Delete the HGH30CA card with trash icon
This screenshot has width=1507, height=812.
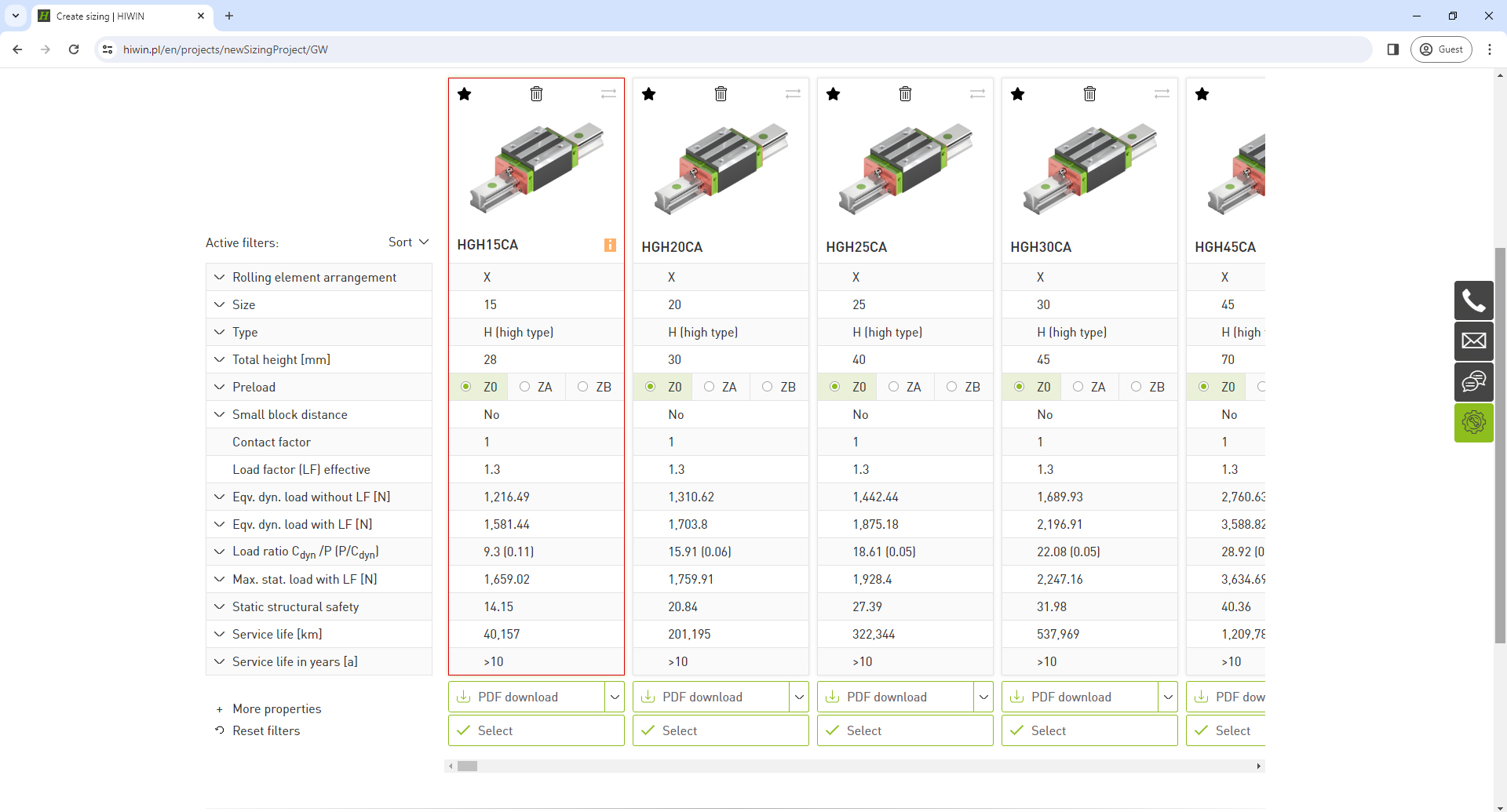(x=1090, y=94)
